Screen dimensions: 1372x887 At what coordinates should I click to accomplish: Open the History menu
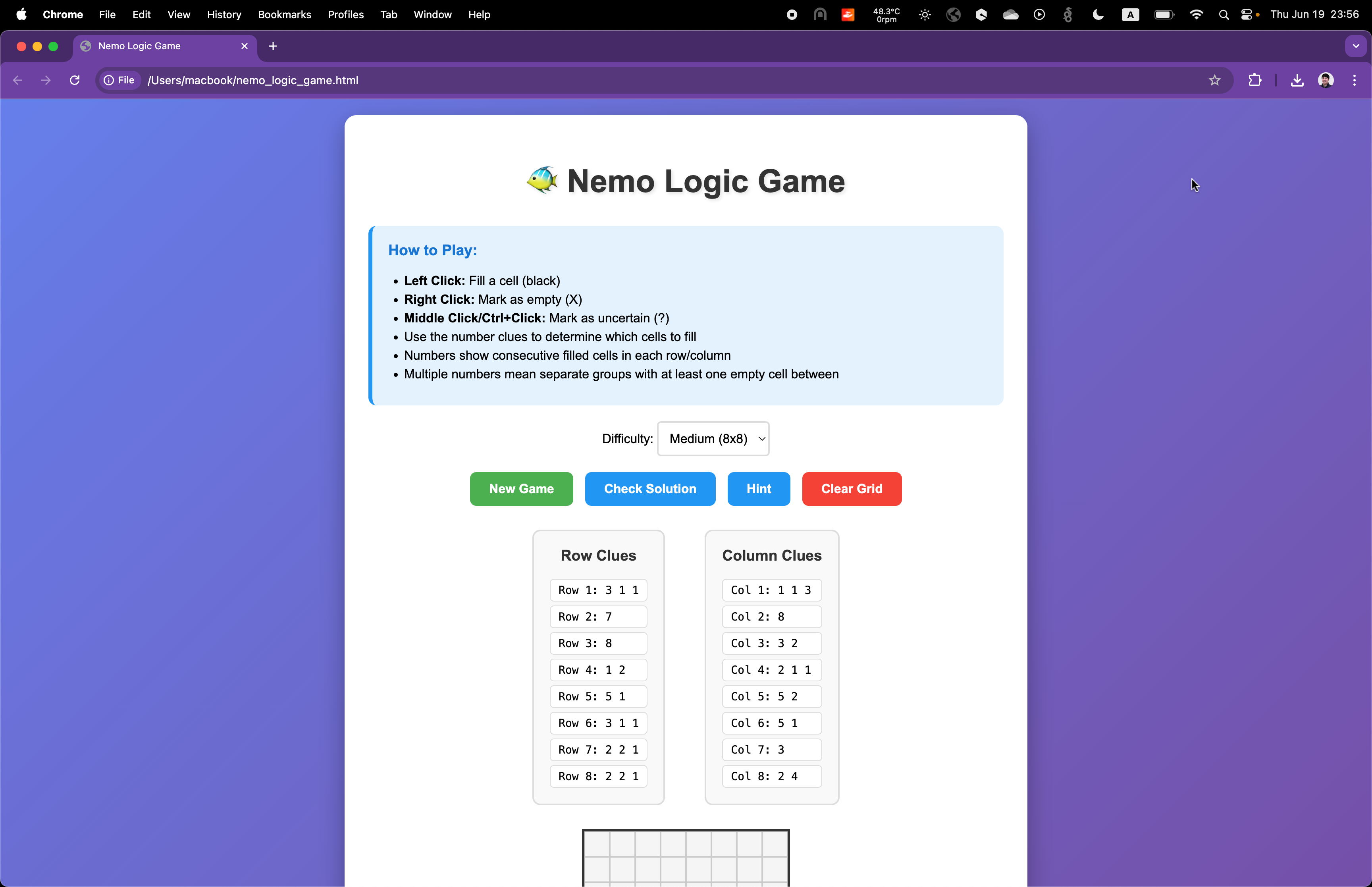click(224, 15)
